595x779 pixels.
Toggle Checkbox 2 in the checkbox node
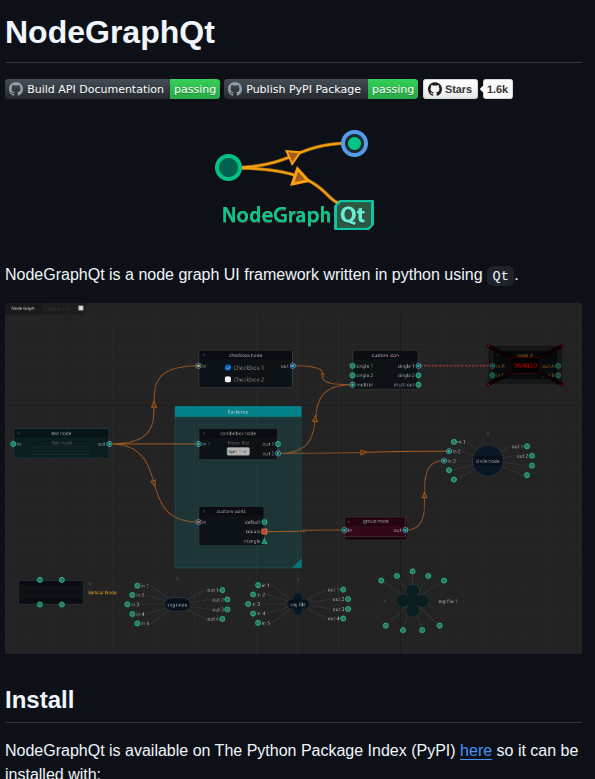pos(228,379)
